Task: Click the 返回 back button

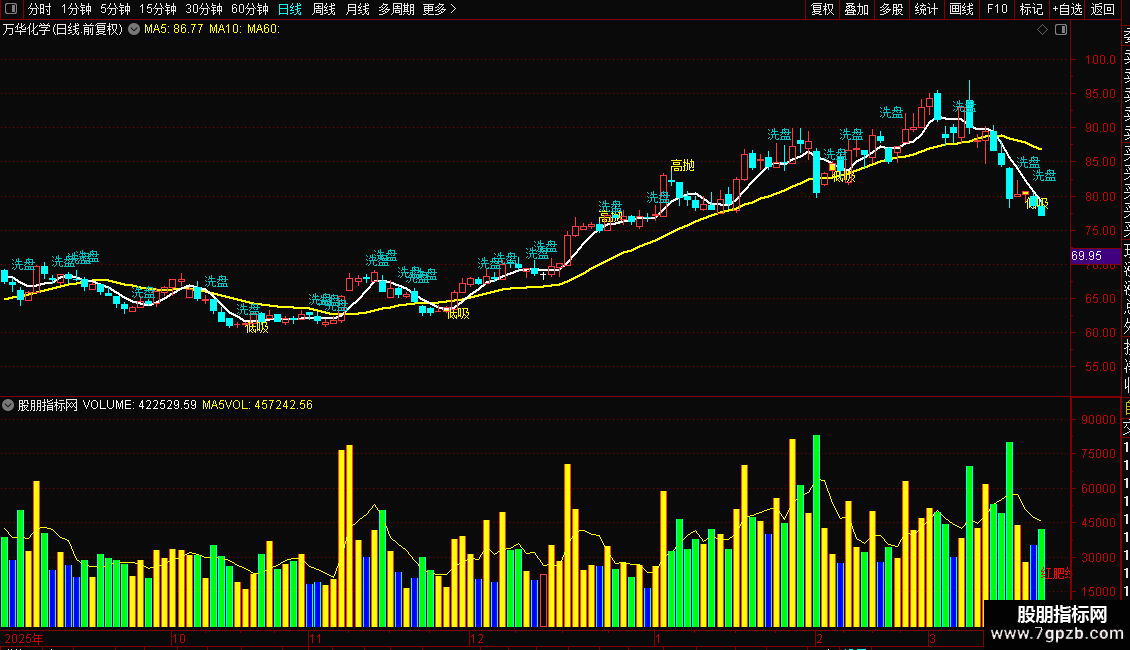Action: (x=1103, y=9)
